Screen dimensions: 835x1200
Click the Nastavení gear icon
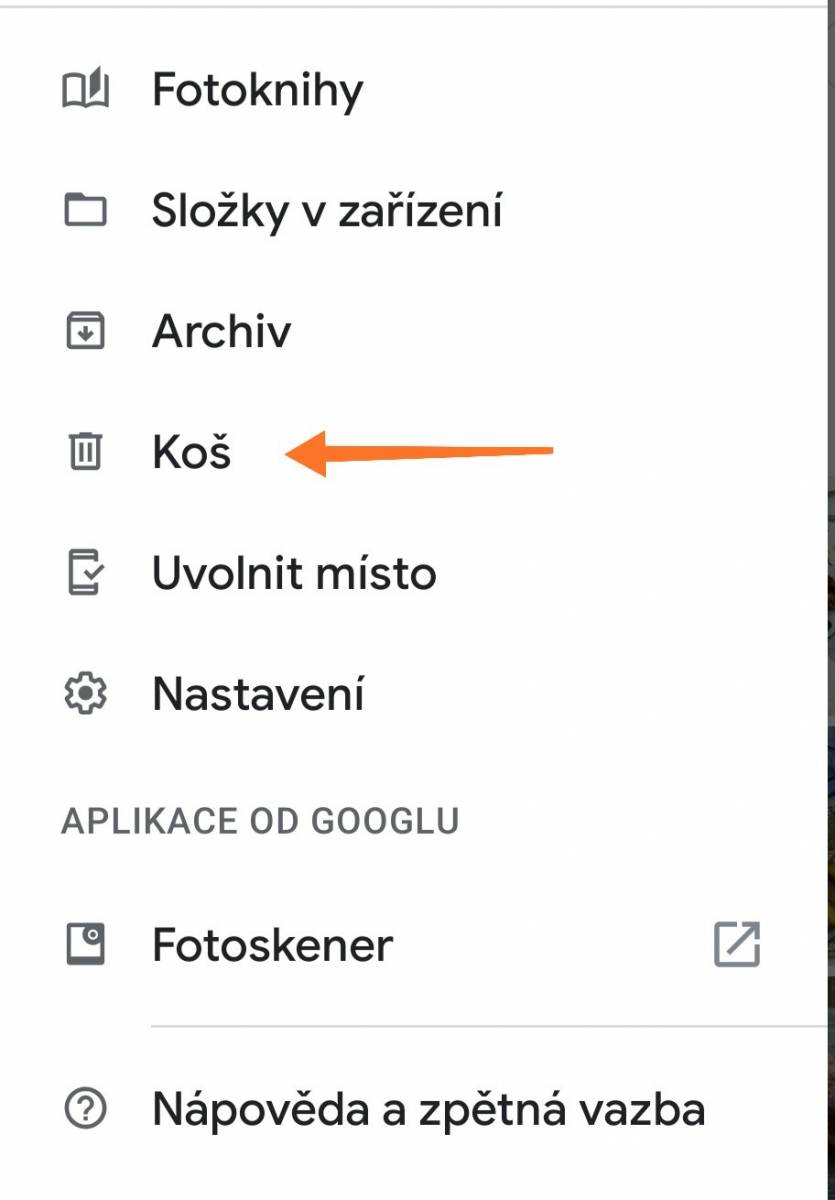pyautogui.click(x=85, y=694)
